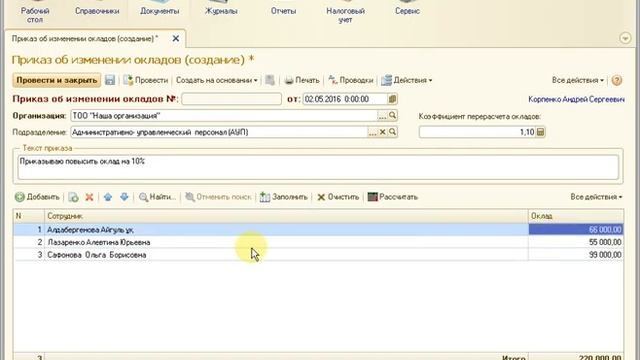The height and width of the screenshot is (360, 640).
Task: Open selection ellipsis for Подразделение
Action: 372,132
